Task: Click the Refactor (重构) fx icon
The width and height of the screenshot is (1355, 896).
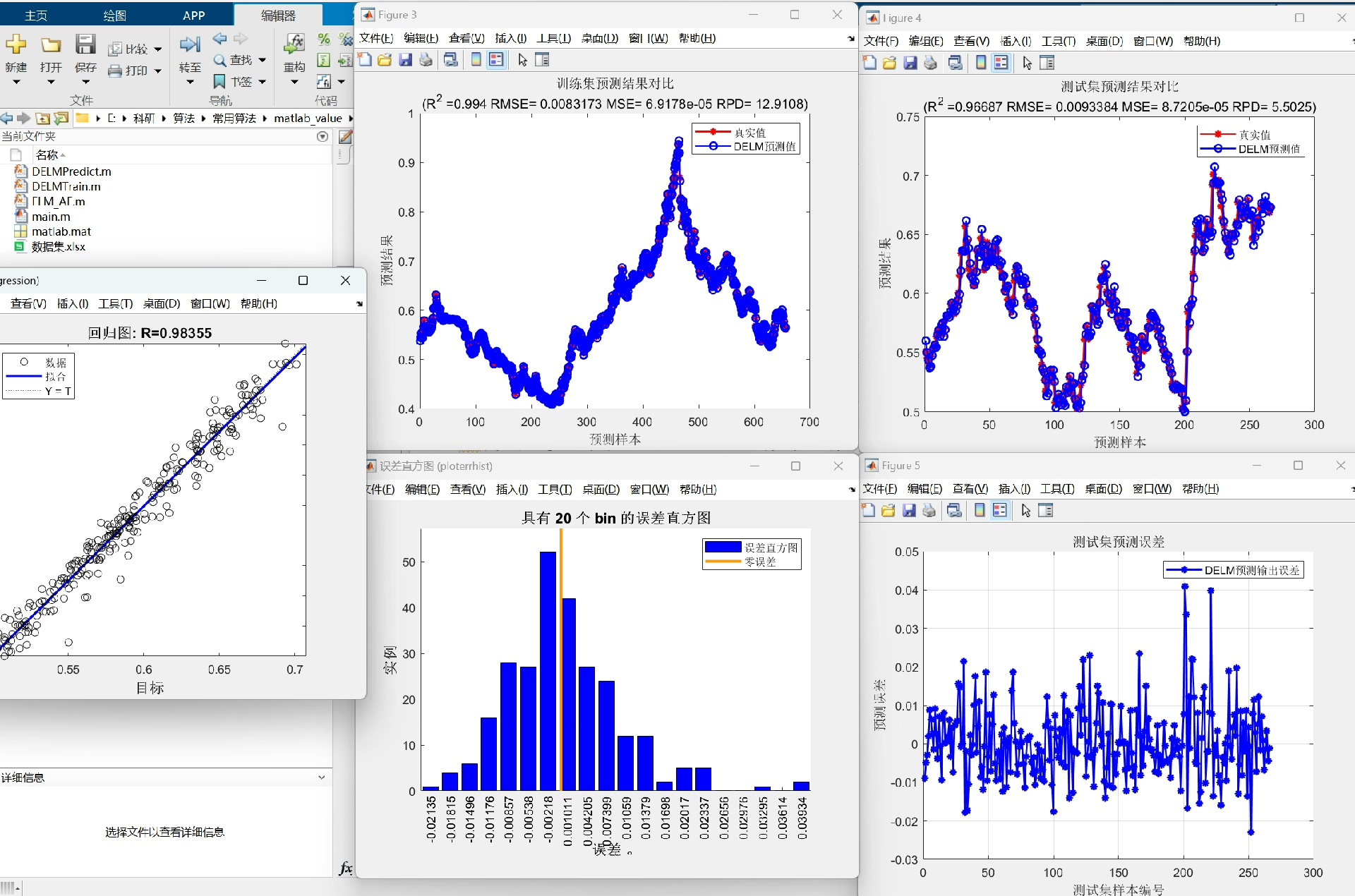Action: tap(294, 44)
